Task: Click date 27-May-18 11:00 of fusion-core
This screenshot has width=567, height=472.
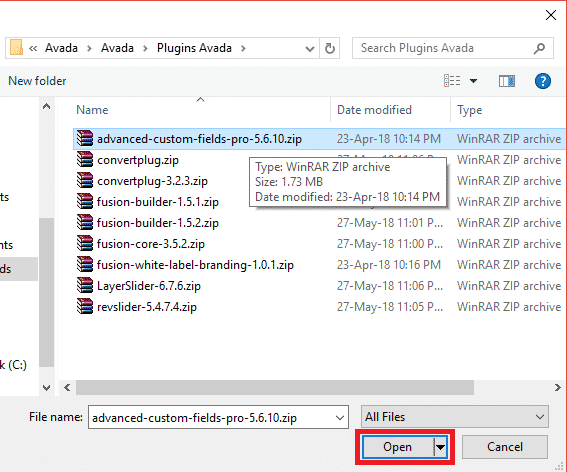Action: (390, 244)
